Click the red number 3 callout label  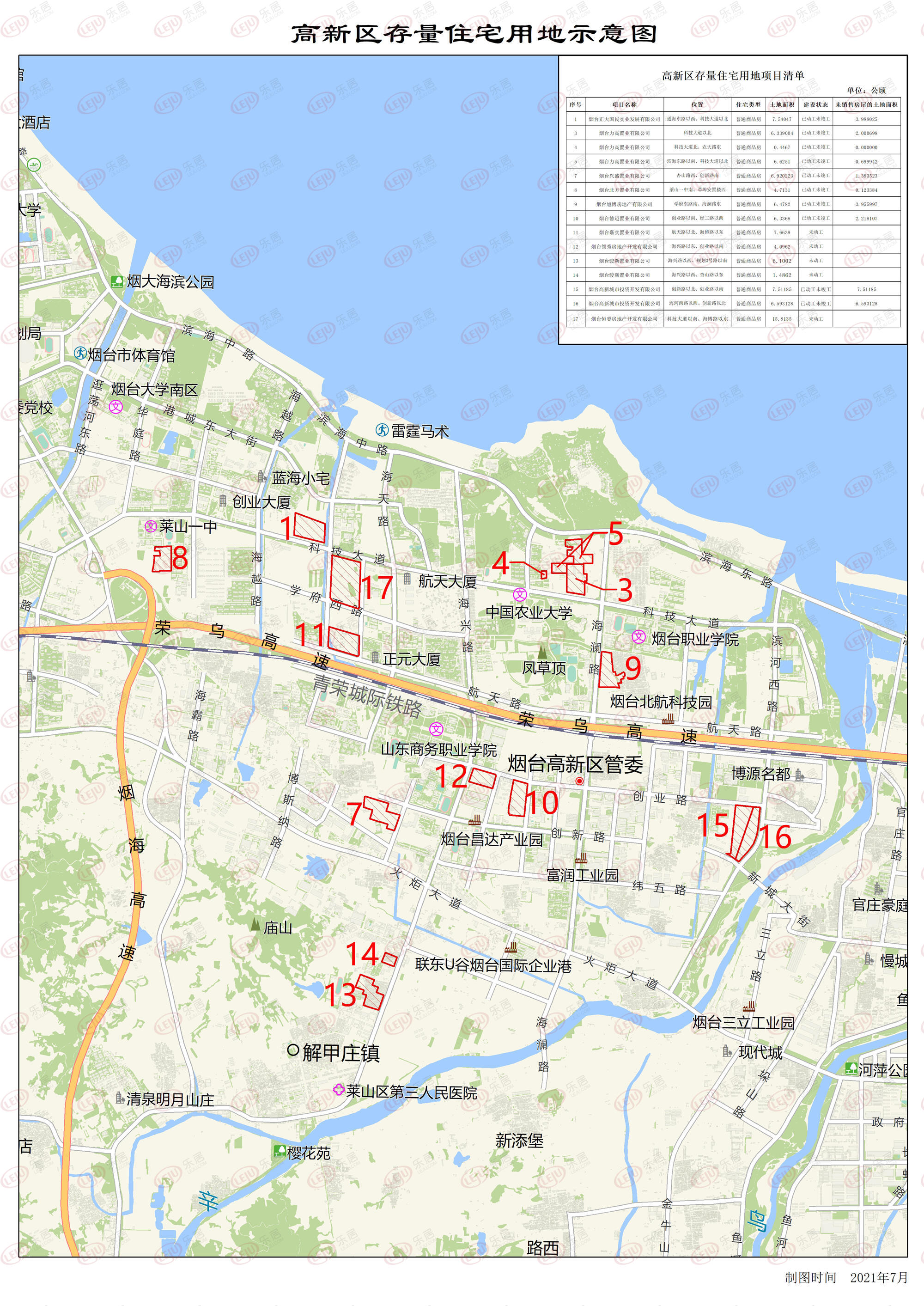tap(625, 590)
